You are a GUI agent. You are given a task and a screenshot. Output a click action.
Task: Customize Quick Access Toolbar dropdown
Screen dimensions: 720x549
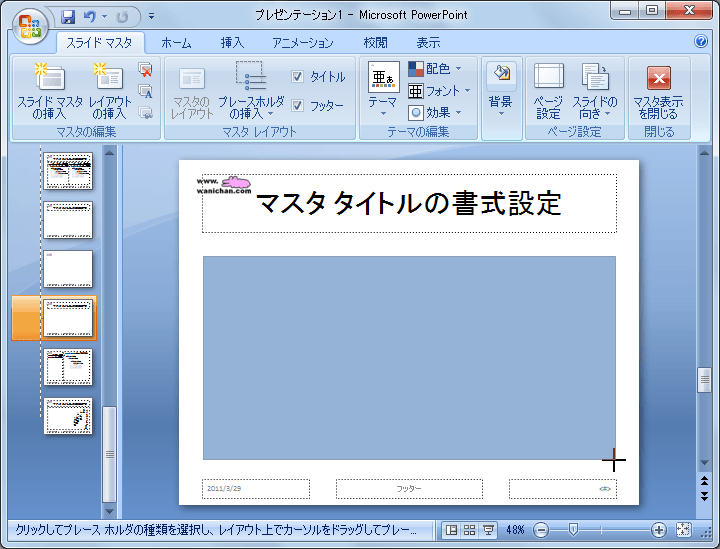coord(152,17)
